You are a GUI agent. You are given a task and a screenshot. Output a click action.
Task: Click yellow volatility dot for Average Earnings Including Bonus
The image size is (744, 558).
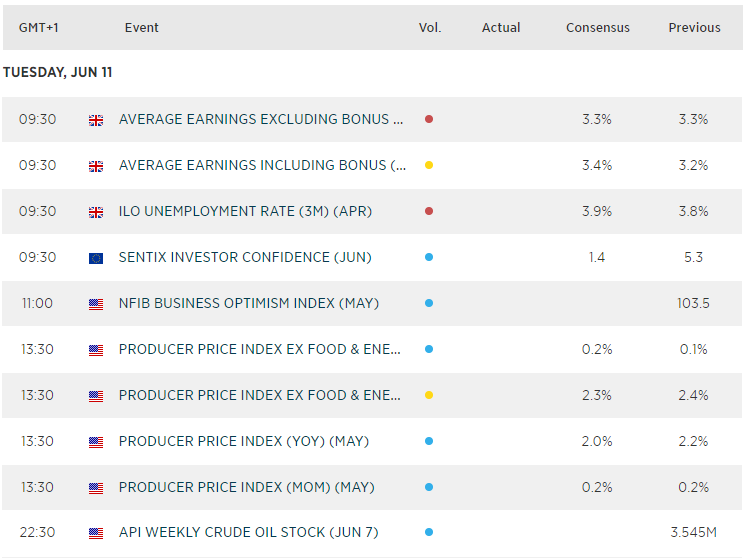click(429, 165)
